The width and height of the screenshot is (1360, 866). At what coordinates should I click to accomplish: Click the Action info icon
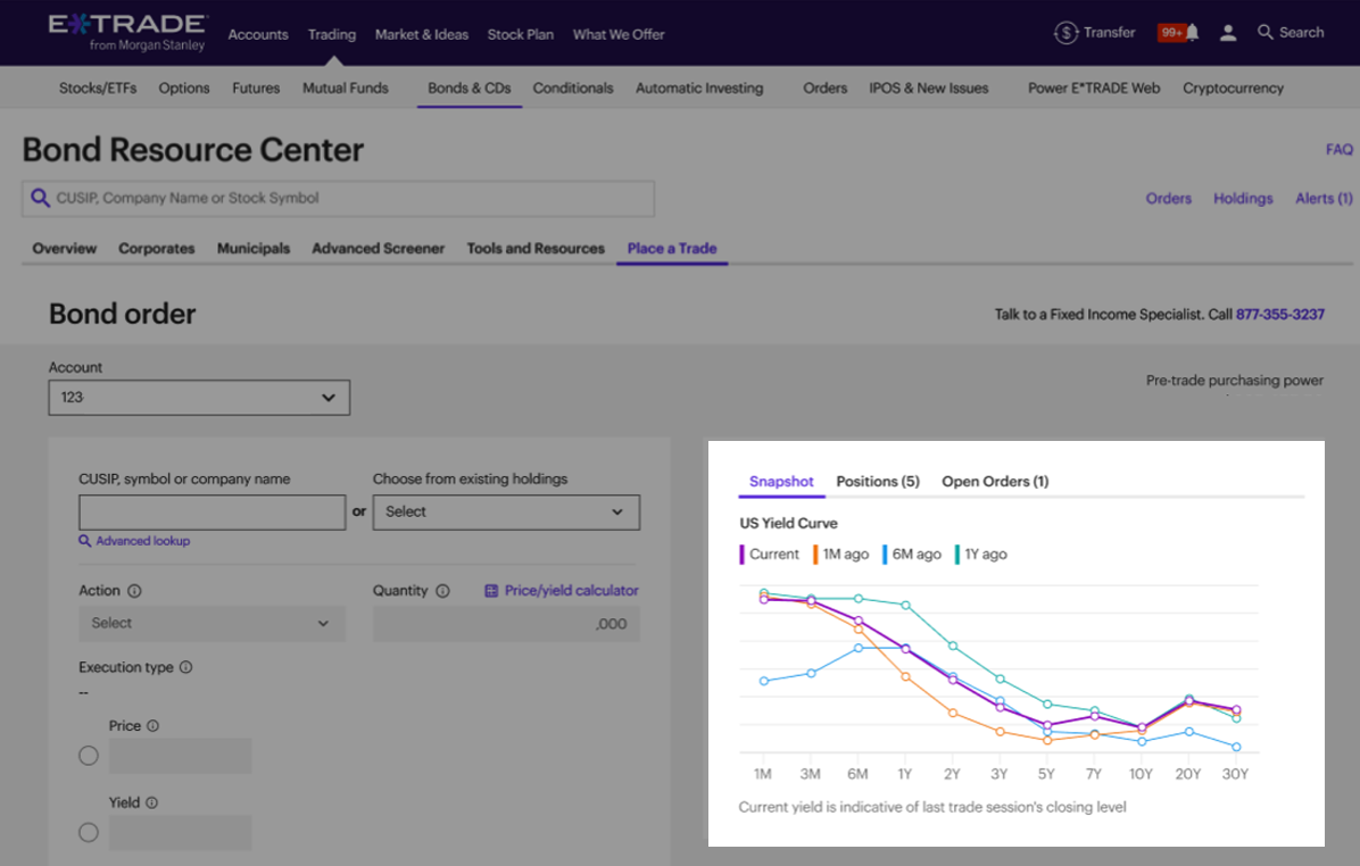tap(132, 590)
